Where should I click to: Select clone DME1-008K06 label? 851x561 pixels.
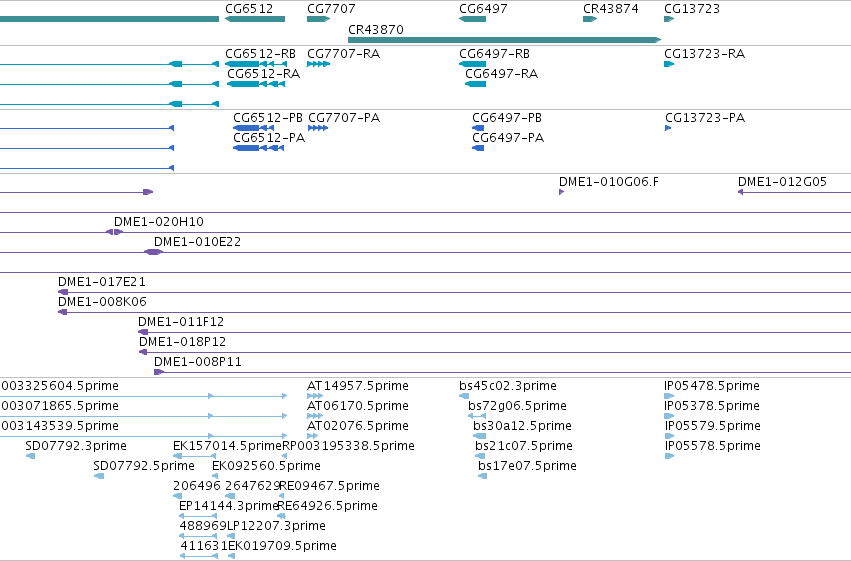103,302
